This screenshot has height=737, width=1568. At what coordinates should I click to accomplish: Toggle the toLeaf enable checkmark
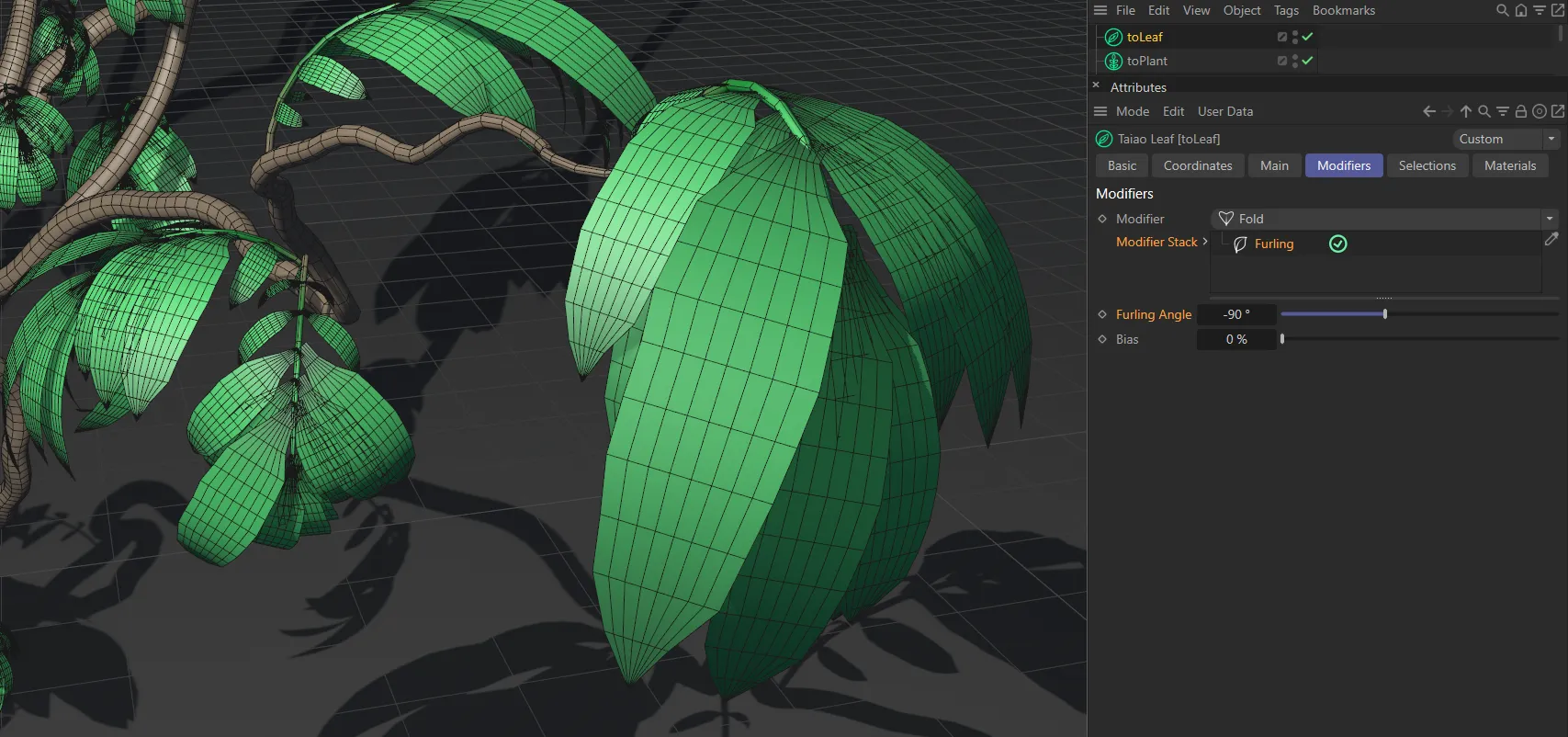pos(1307,37)
